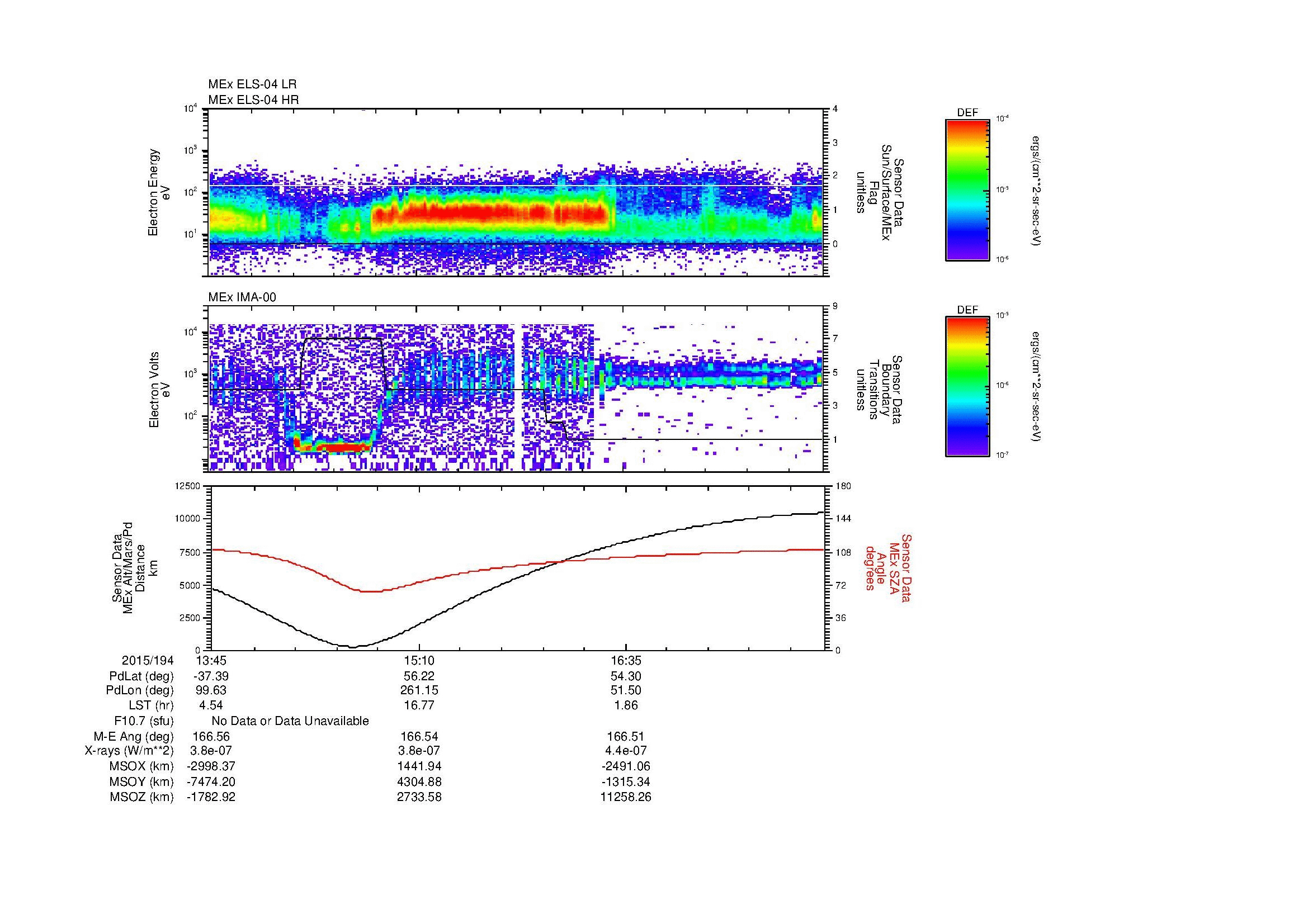Click LST value 1.86

[x=626, y=705]
